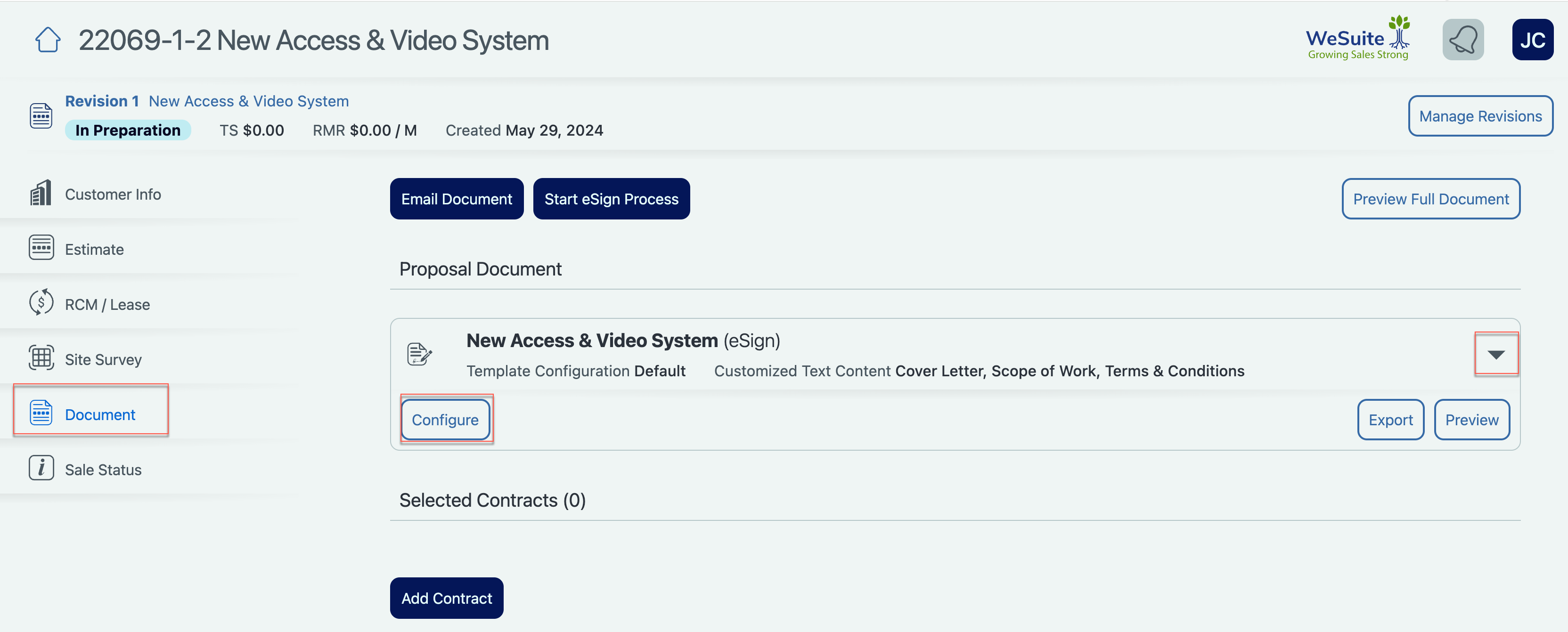Click the RCM / Lease dollar icon
Screen dimensions: 1568x632
coord(41,302)
